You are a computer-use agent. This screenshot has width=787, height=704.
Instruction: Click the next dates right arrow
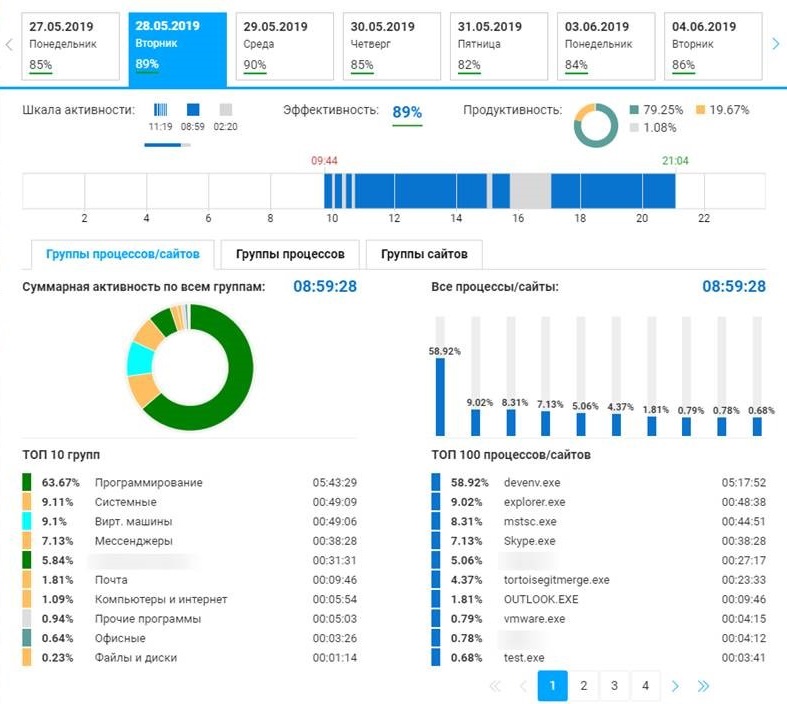(775, 44)
